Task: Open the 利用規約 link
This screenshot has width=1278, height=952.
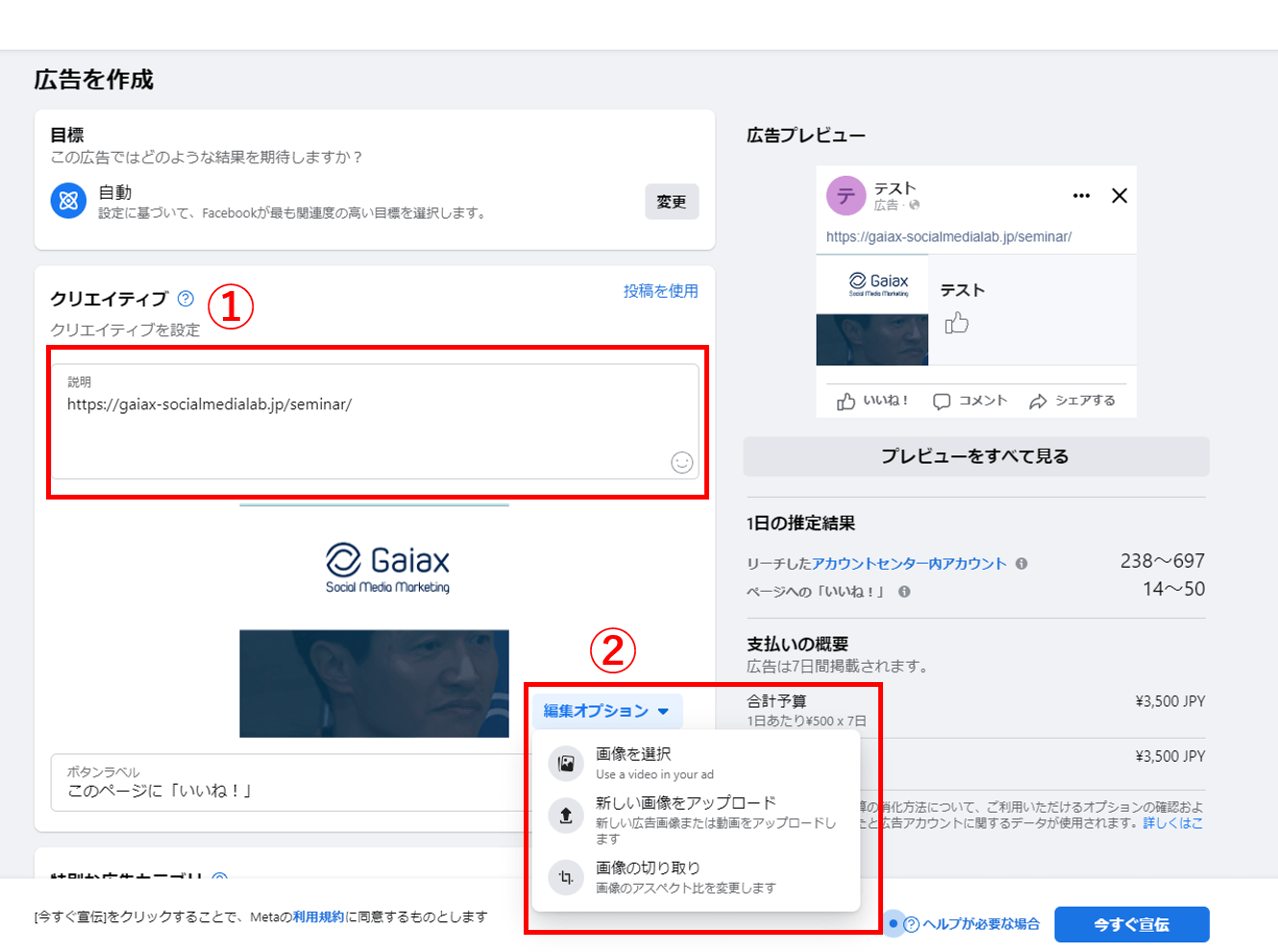Action: pyautogui.click(x=318, y=917)
